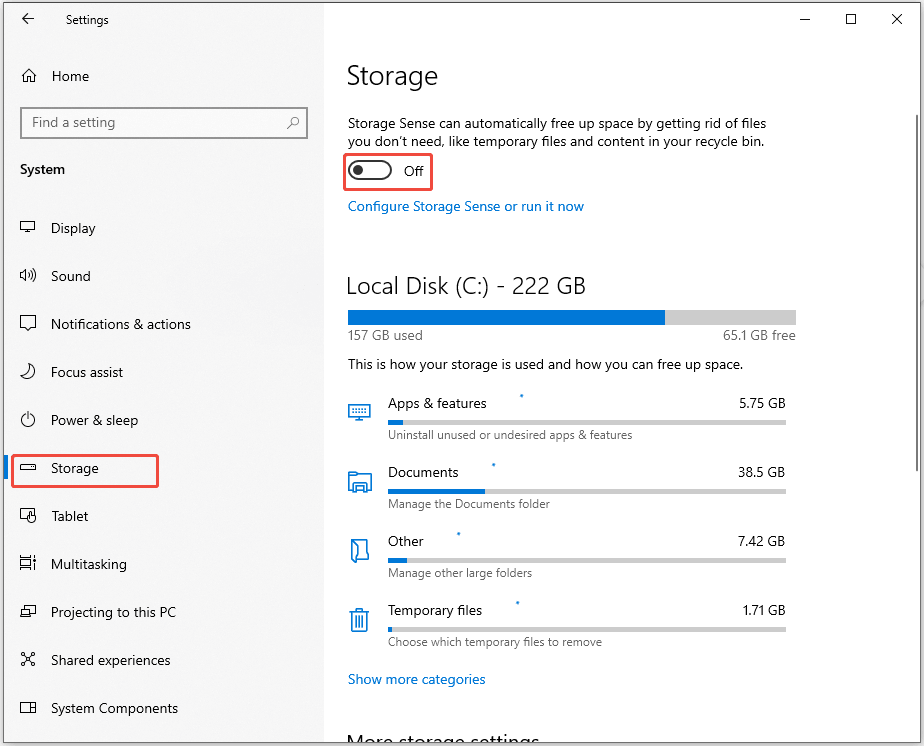Click the 157 GB used label
The width and height of the screenshot is (924, 746).
point(385,335)
